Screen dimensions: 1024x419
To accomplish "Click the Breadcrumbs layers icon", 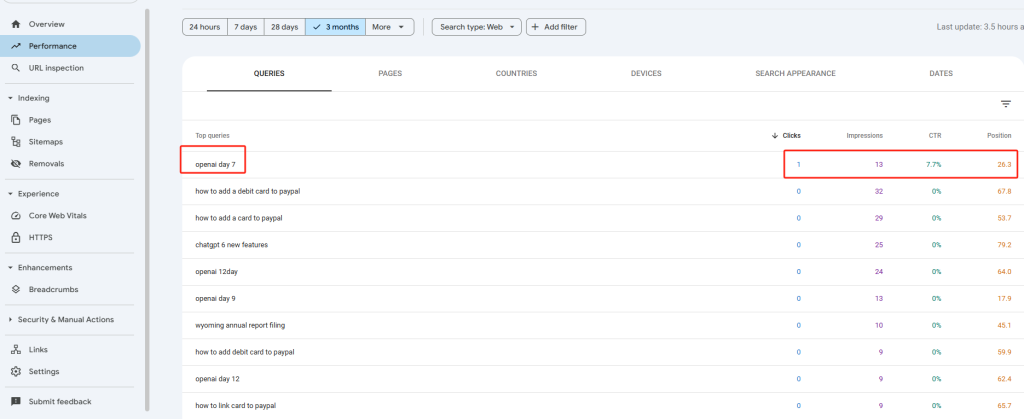I will pos(16,290).
